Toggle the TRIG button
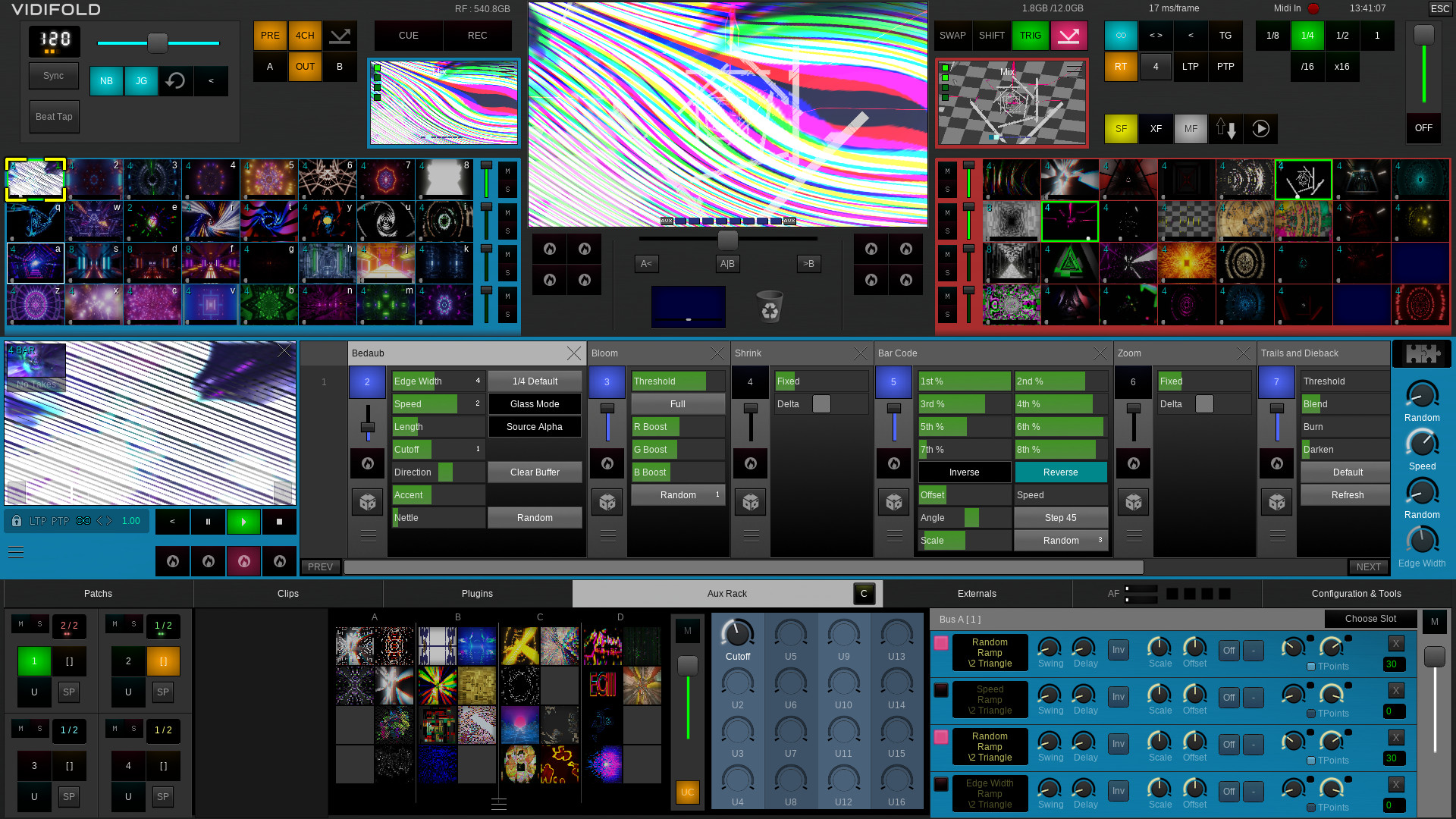The image size is (1456, 819). tap(1030, 36)
